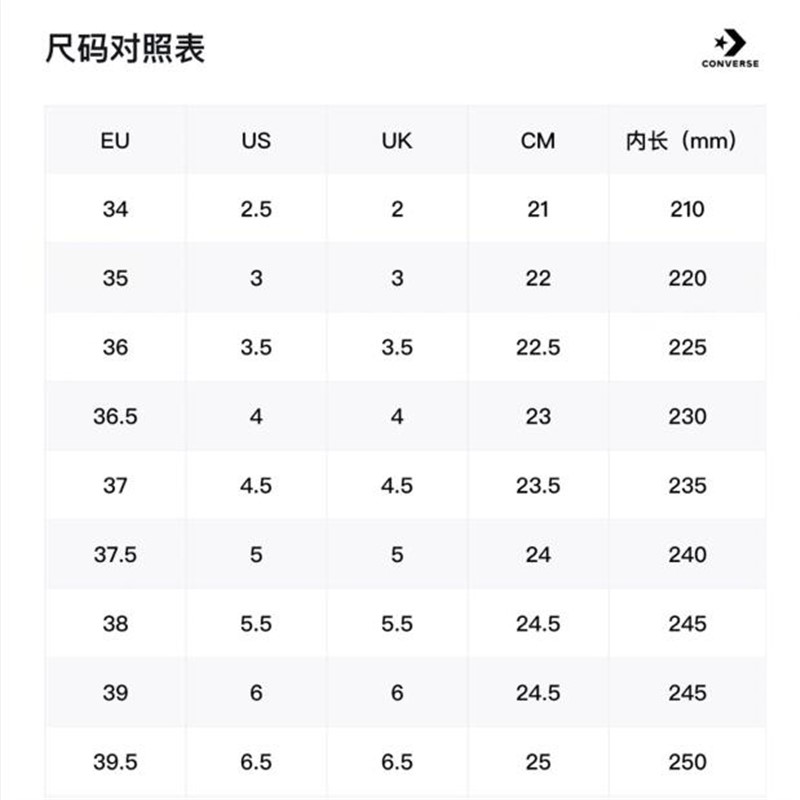
Task: Select EU size 36.5 cell
Action: point(115,416)
